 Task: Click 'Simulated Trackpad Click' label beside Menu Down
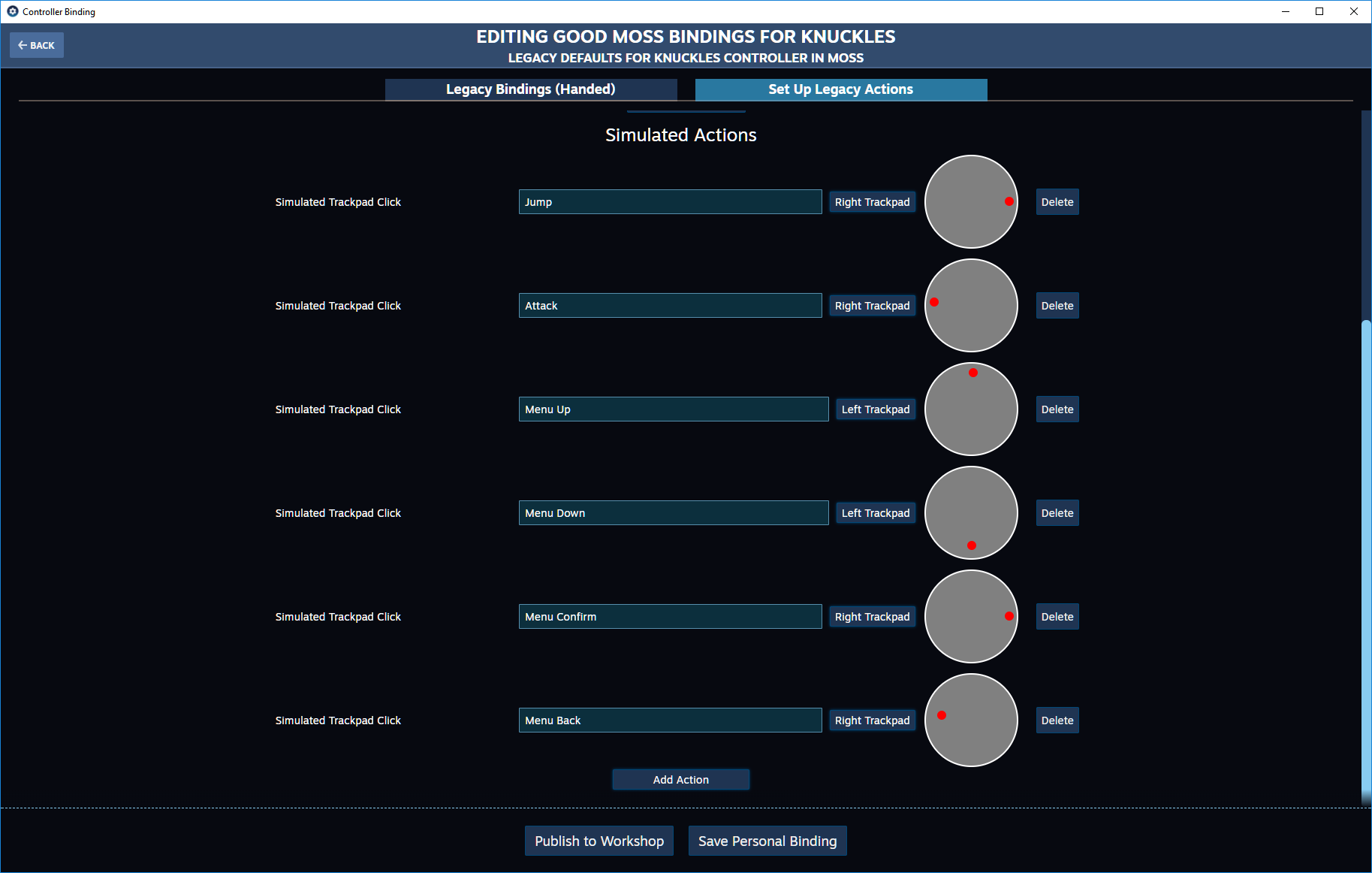(338, 513)
